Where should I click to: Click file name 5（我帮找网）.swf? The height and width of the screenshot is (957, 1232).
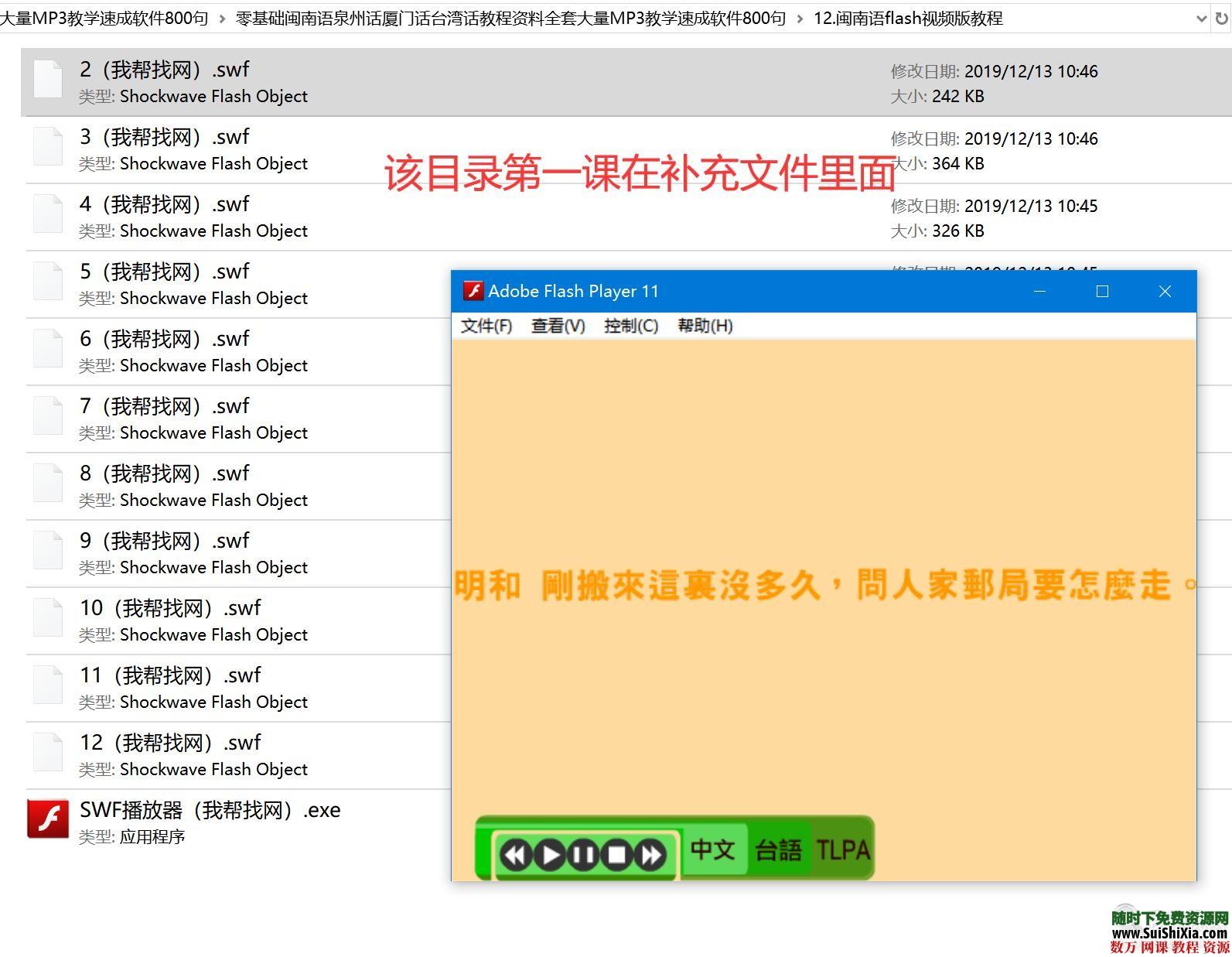point(165,272)
